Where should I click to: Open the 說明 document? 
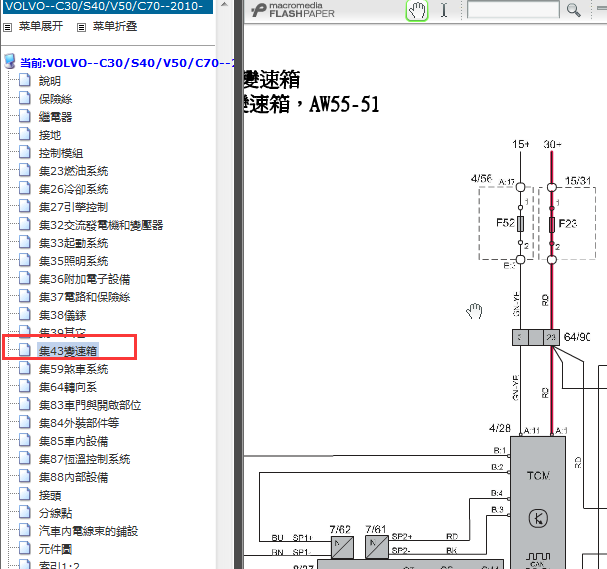tap(50, 81)
